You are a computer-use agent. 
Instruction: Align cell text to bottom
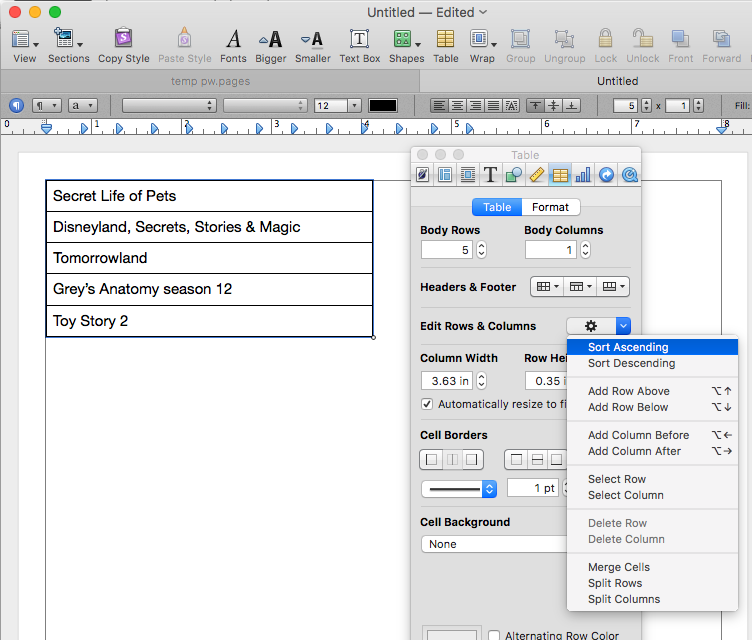571,105
